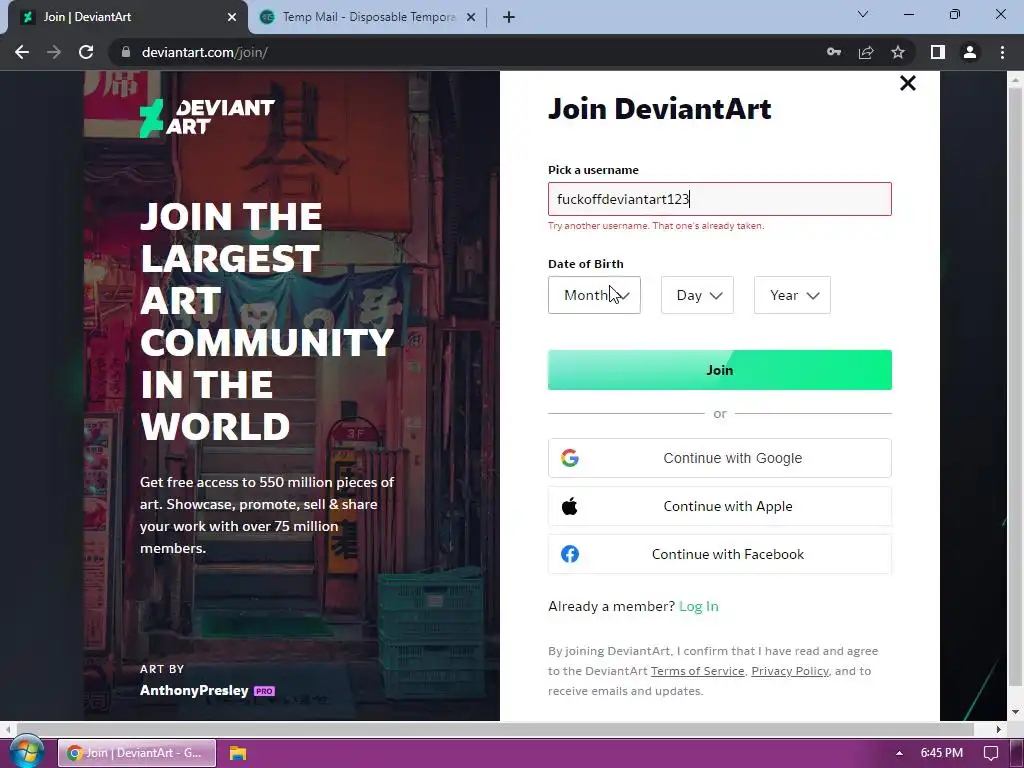Viewport: 1024px width, 768px height.
Task: Close the Join | DeviantArt tab
Action: (232, 17)
